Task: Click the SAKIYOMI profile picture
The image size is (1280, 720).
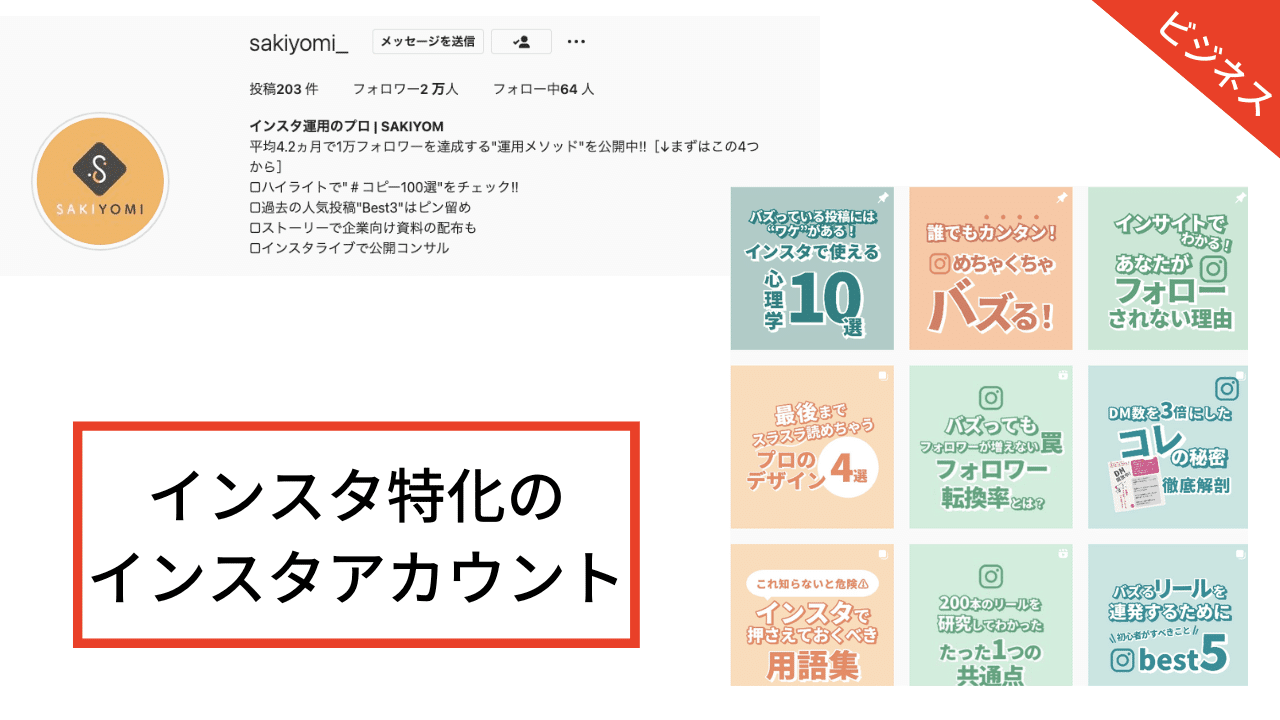Action: coord(100,181)
